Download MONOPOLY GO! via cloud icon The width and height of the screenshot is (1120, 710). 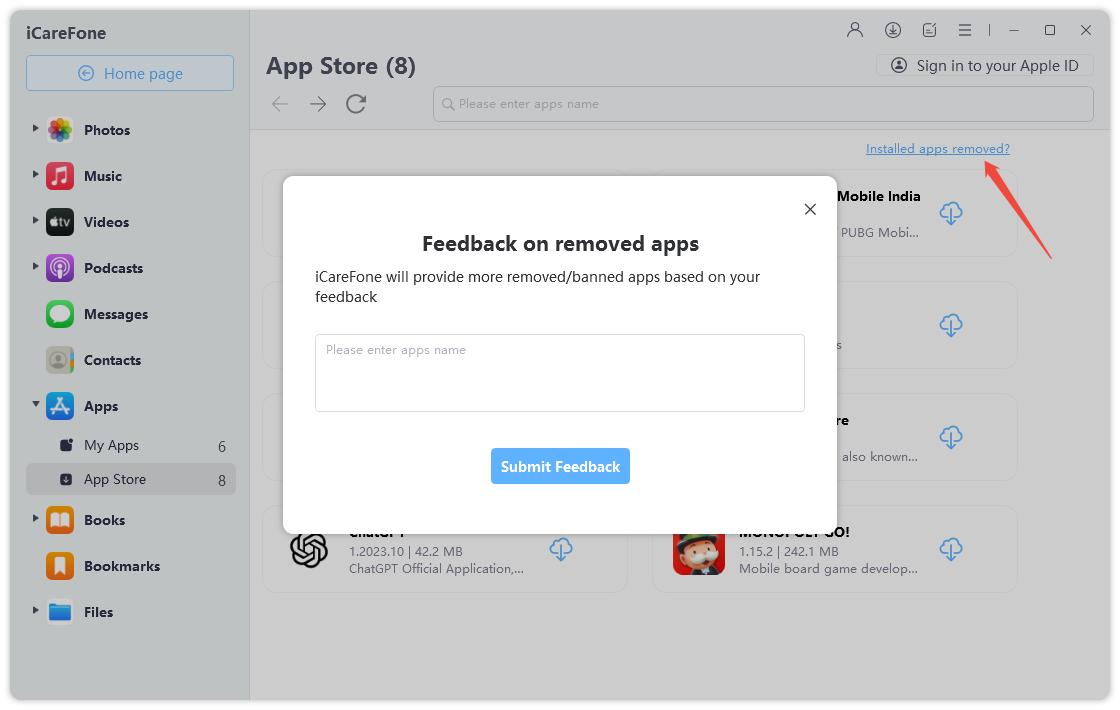click(951, 549)
